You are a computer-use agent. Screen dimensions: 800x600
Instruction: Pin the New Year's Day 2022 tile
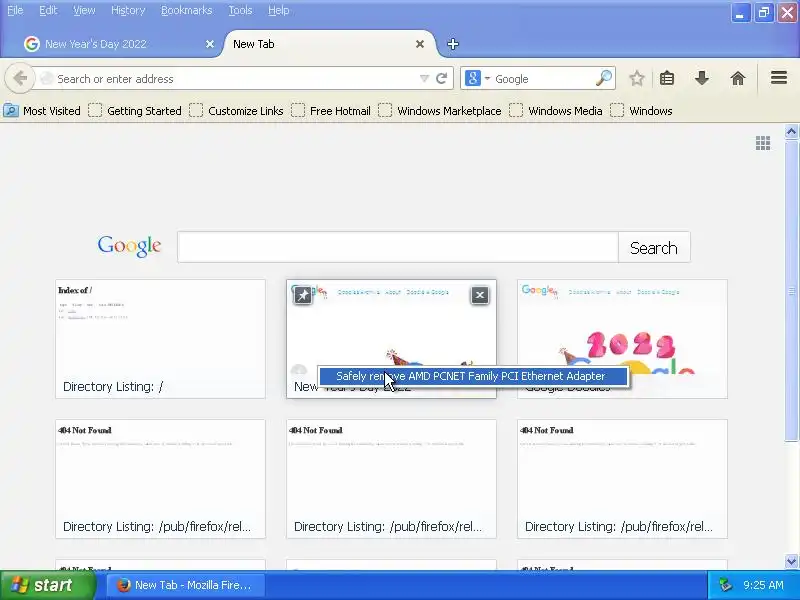point(303,295)
